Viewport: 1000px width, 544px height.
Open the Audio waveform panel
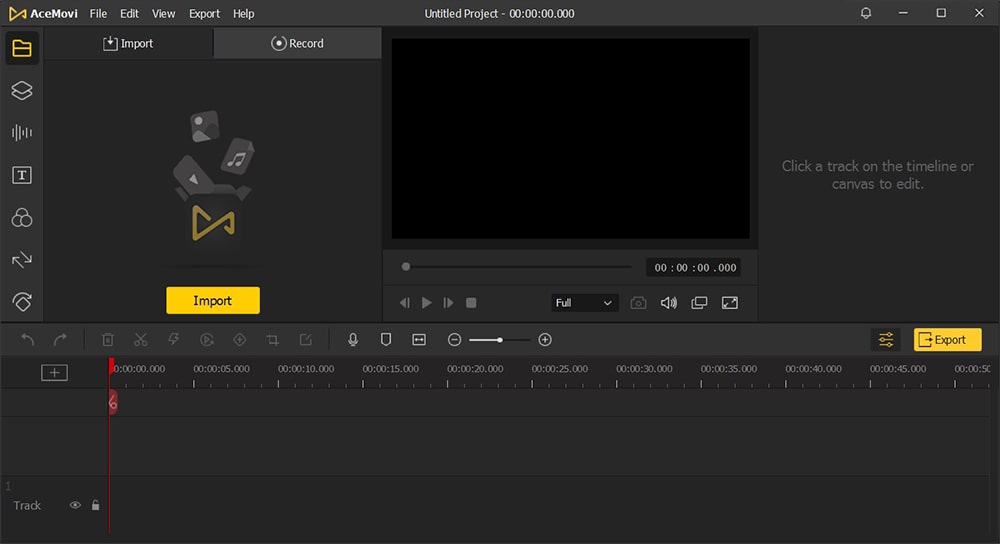pyautogui.click(x=22, y=133)
